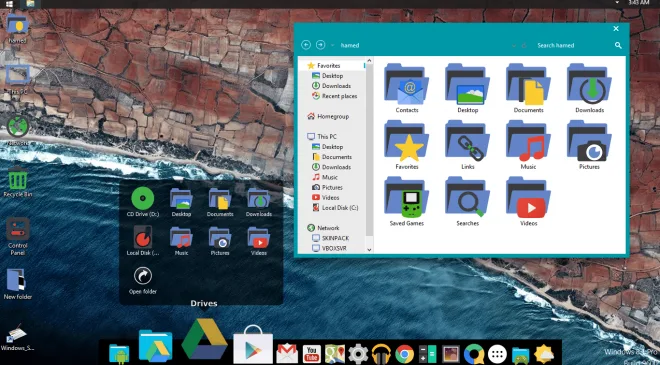
Task: Open Google Maps from the dock
Action: pos(335,354)
